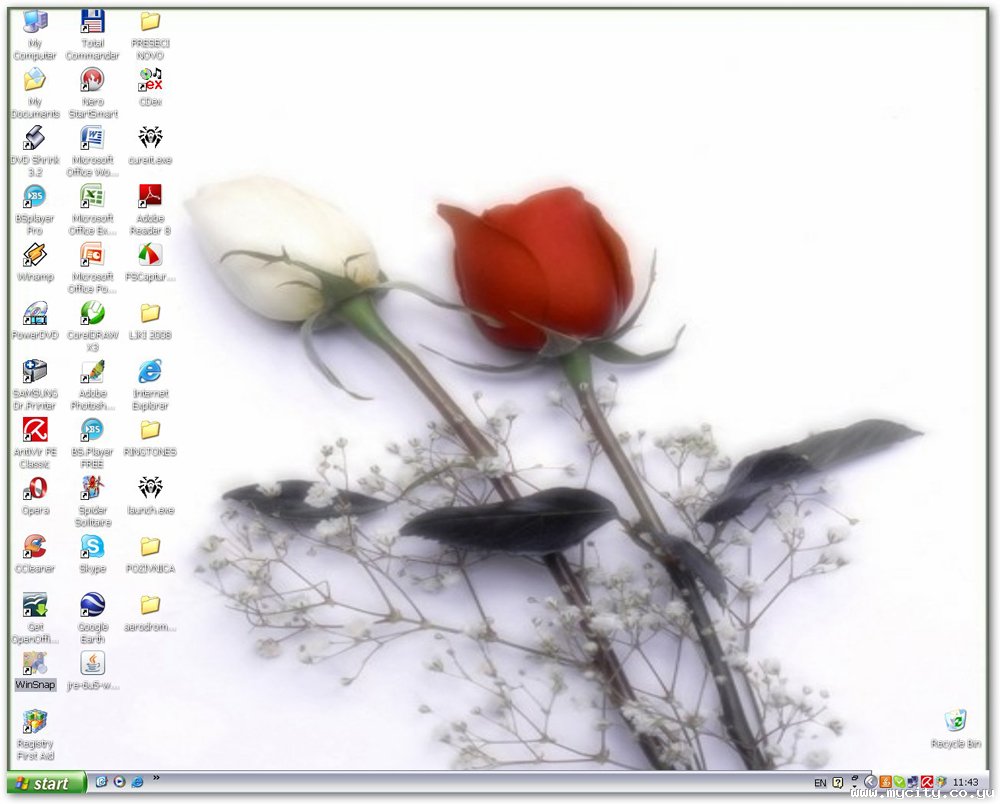
Task: Click the Microsoft Office Word shortcut
Action: pos(92,152)
